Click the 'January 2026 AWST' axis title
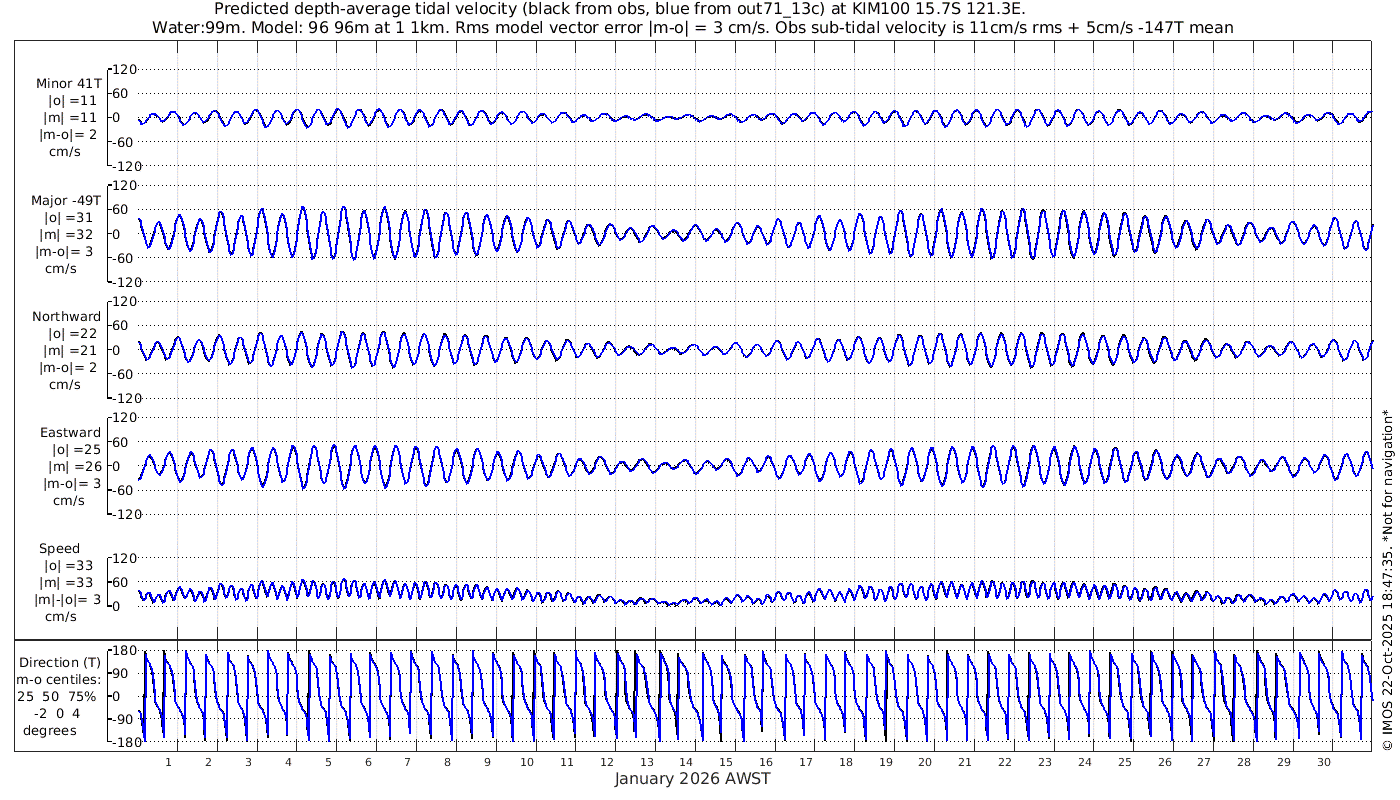 tap(692, 779)
